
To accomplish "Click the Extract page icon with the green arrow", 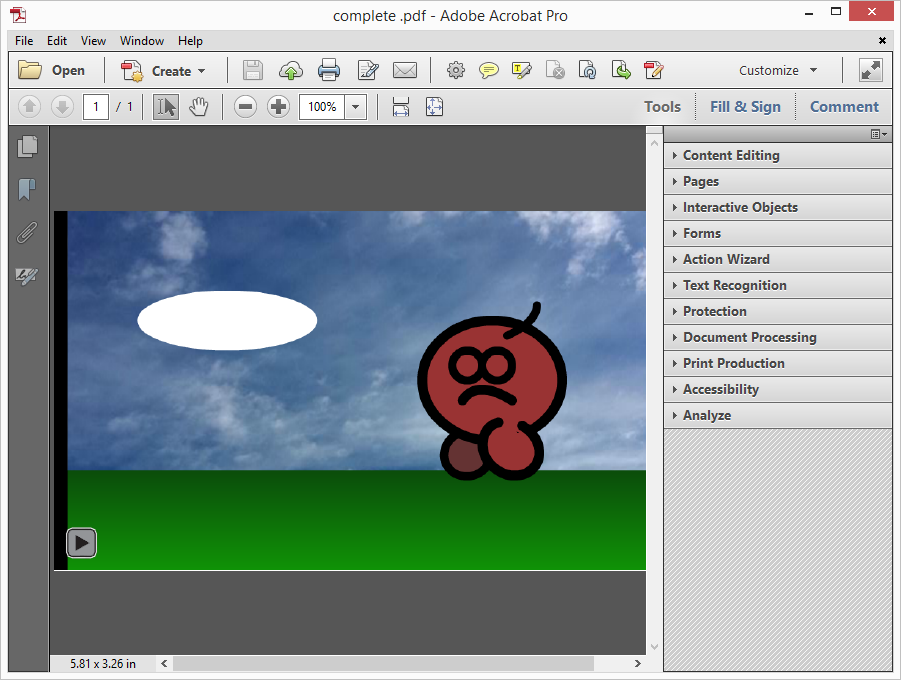I will click(x=621, y=70).
